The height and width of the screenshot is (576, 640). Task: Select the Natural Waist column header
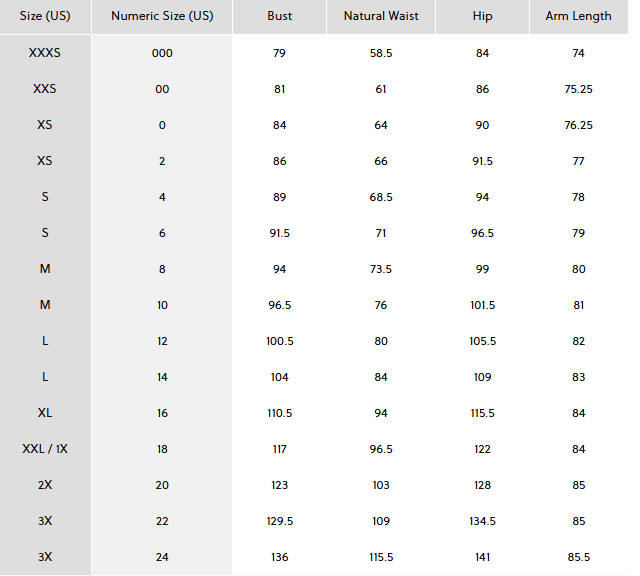tap(381, 16)
